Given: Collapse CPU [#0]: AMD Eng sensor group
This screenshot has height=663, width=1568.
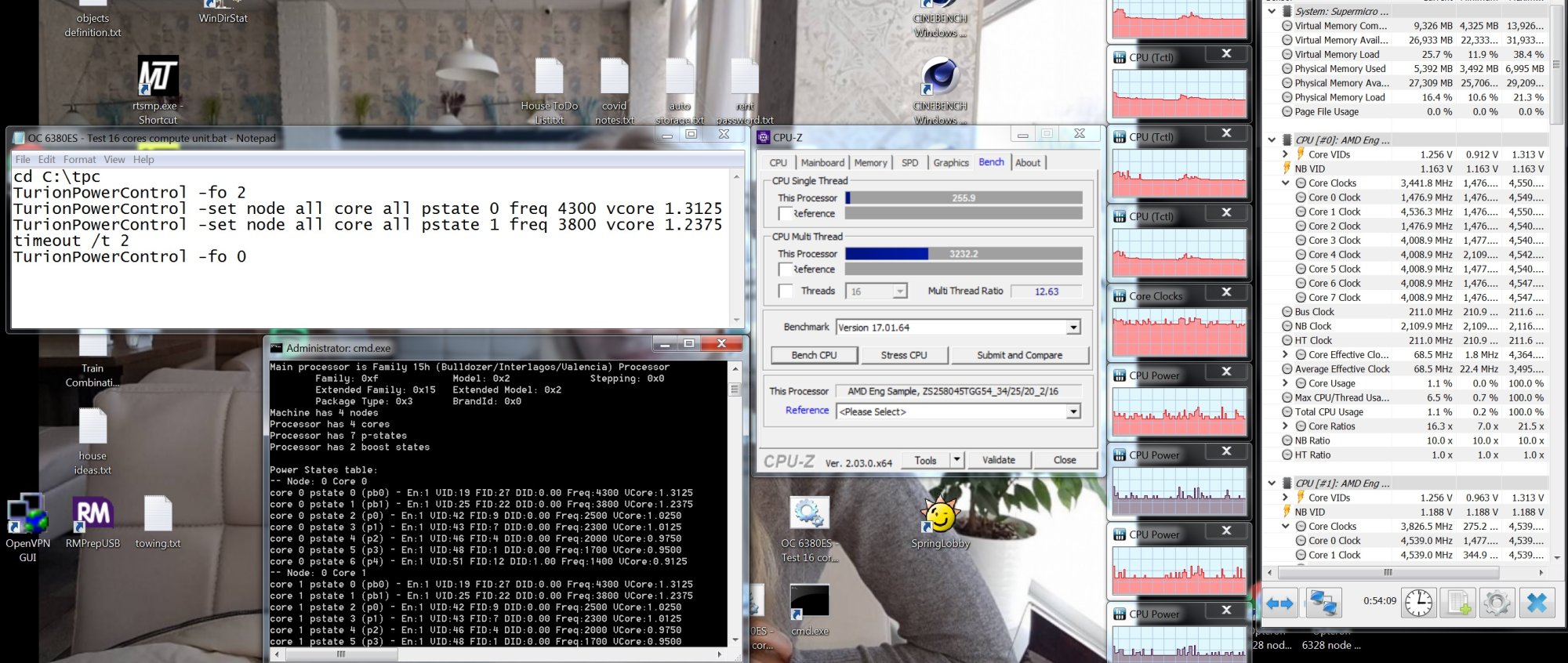Looking at the screenshot, I should tap(1272, 139).
